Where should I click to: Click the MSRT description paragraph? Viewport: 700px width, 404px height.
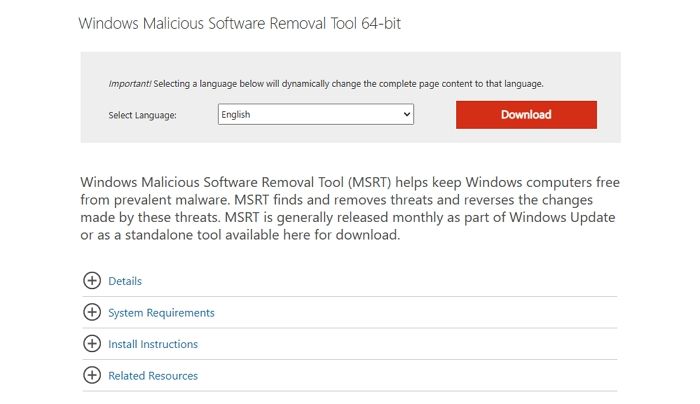click(349, 209)
